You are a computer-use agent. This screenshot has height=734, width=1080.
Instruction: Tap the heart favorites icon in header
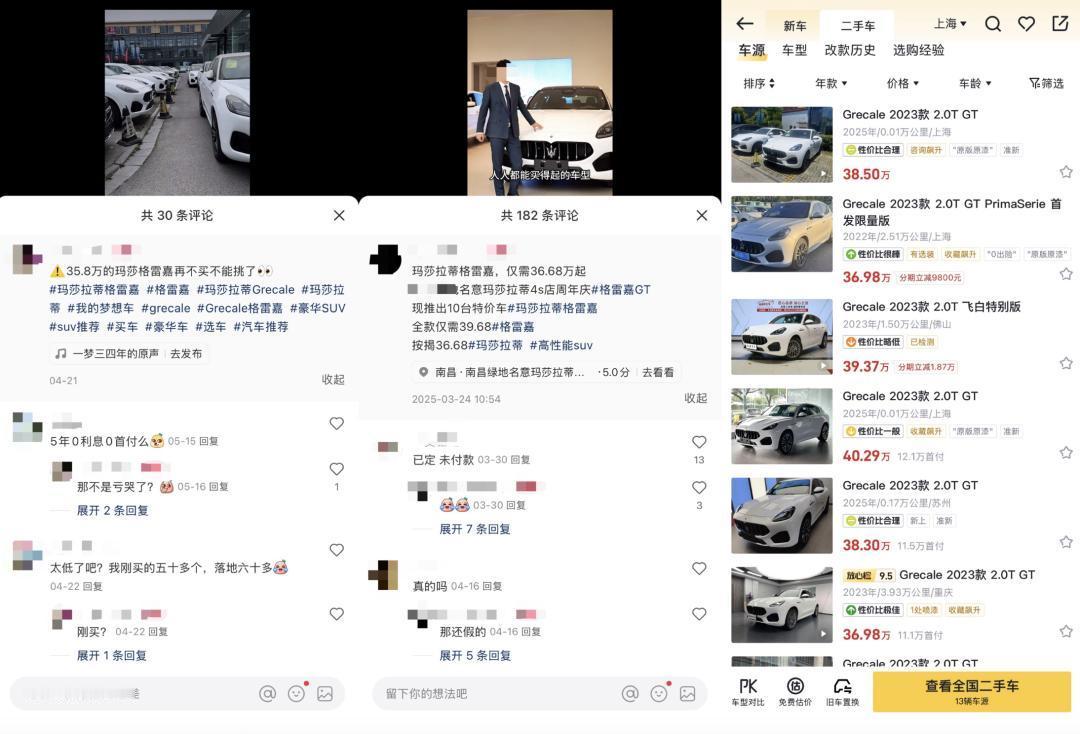pos(1026,24)
